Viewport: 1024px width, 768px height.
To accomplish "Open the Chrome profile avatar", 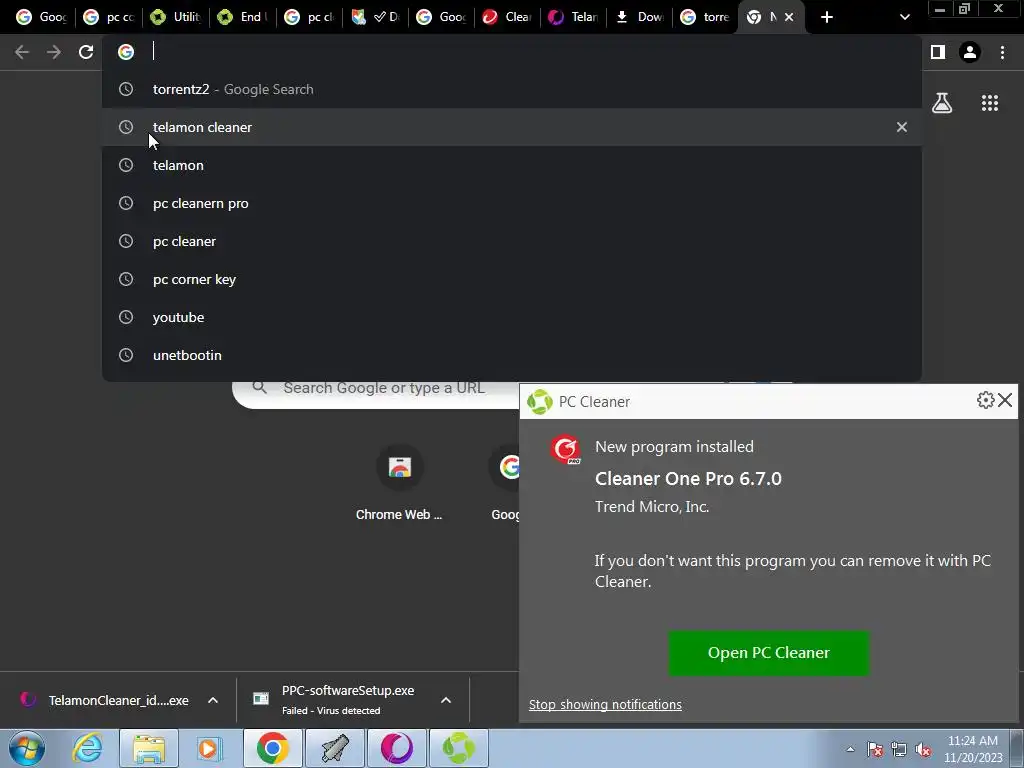I will pyautogui.click(x=969, y=52).
